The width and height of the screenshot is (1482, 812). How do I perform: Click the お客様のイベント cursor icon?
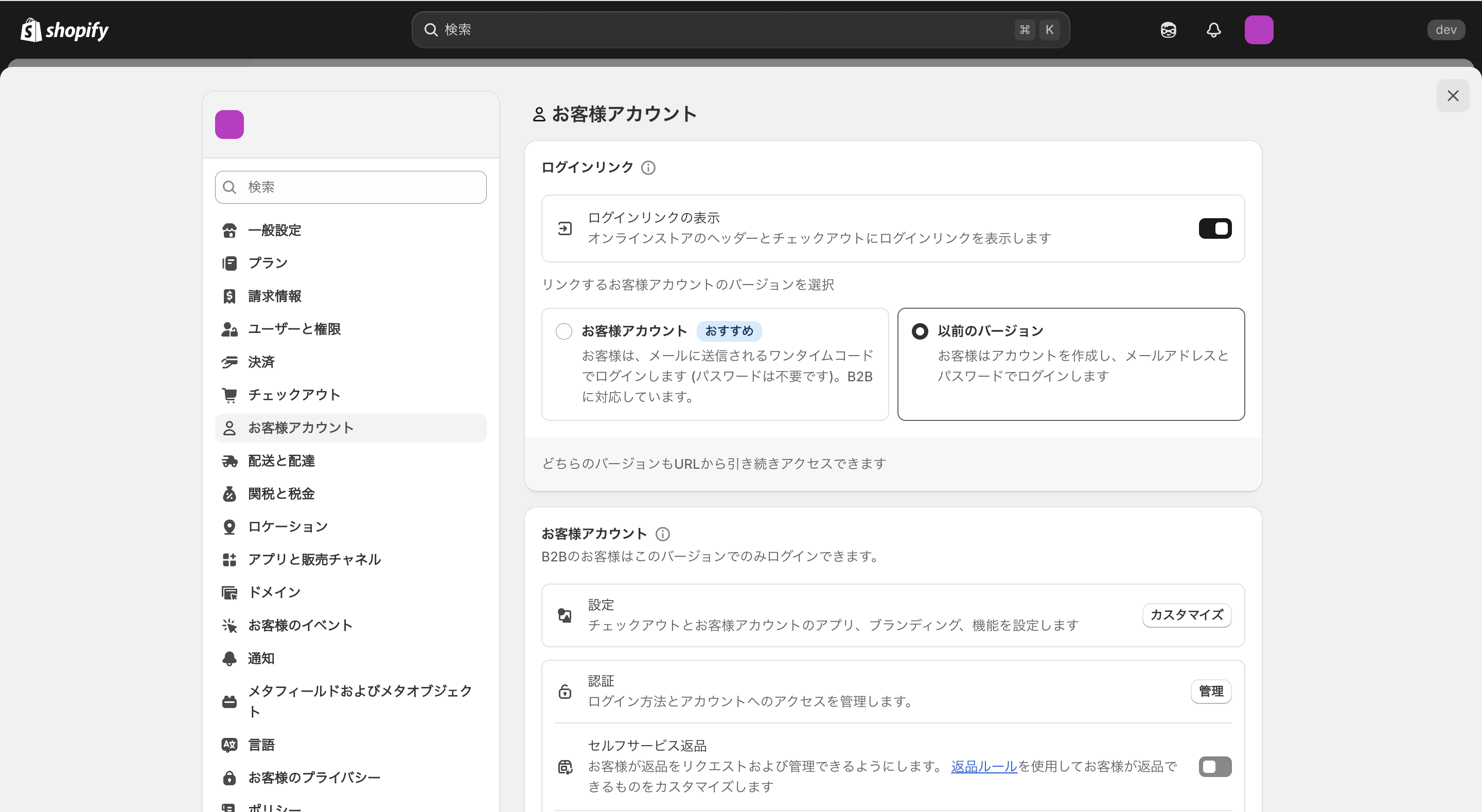pos(230,626)
